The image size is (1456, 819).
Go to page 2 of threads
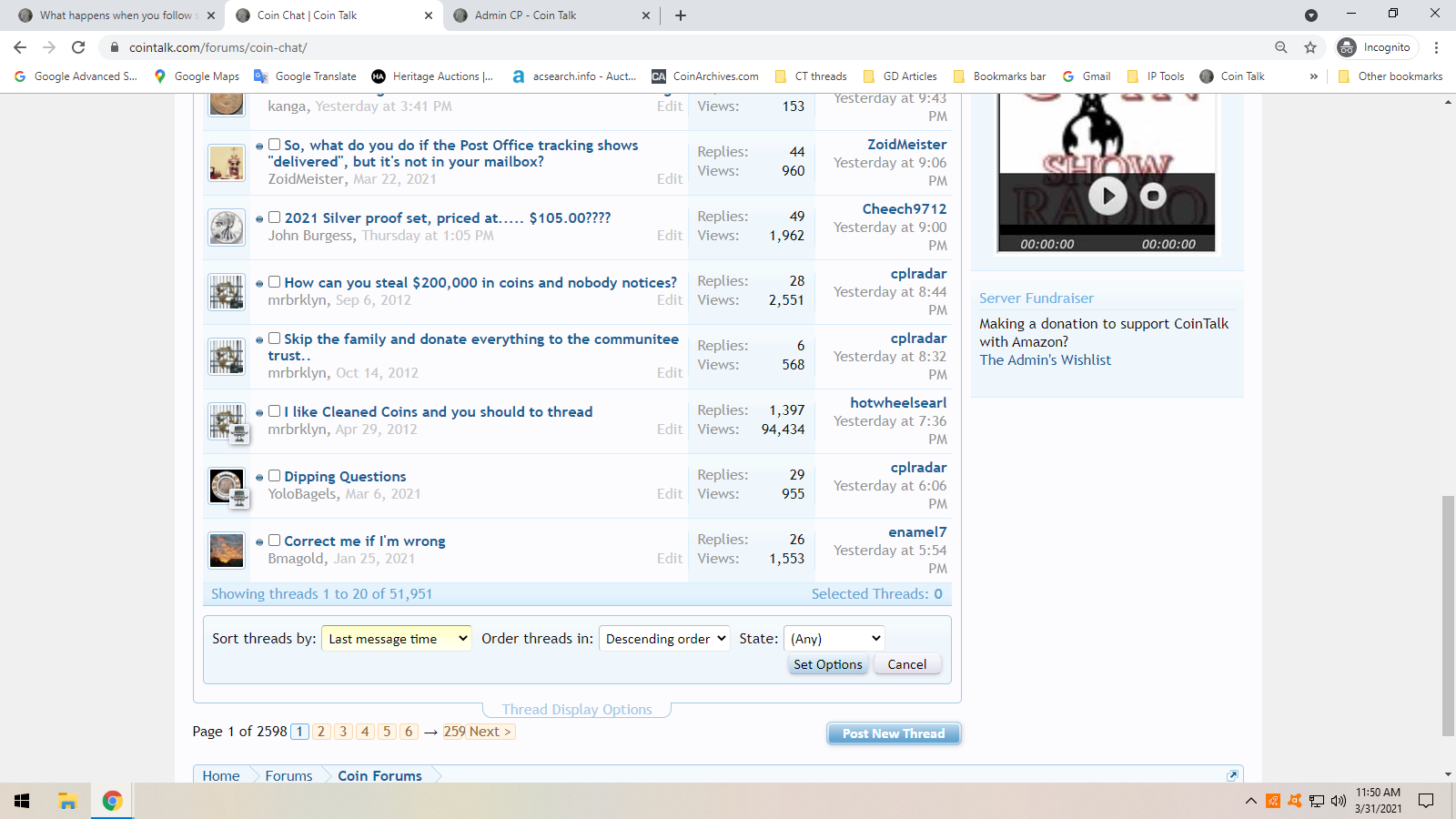point(321,732)
